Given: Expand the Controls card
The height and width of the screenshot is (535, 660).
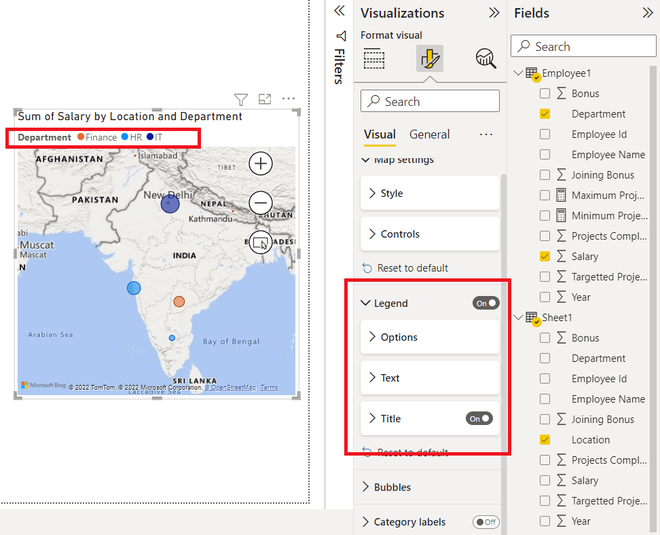Looking at the screenshot, I should coord(430,234).
